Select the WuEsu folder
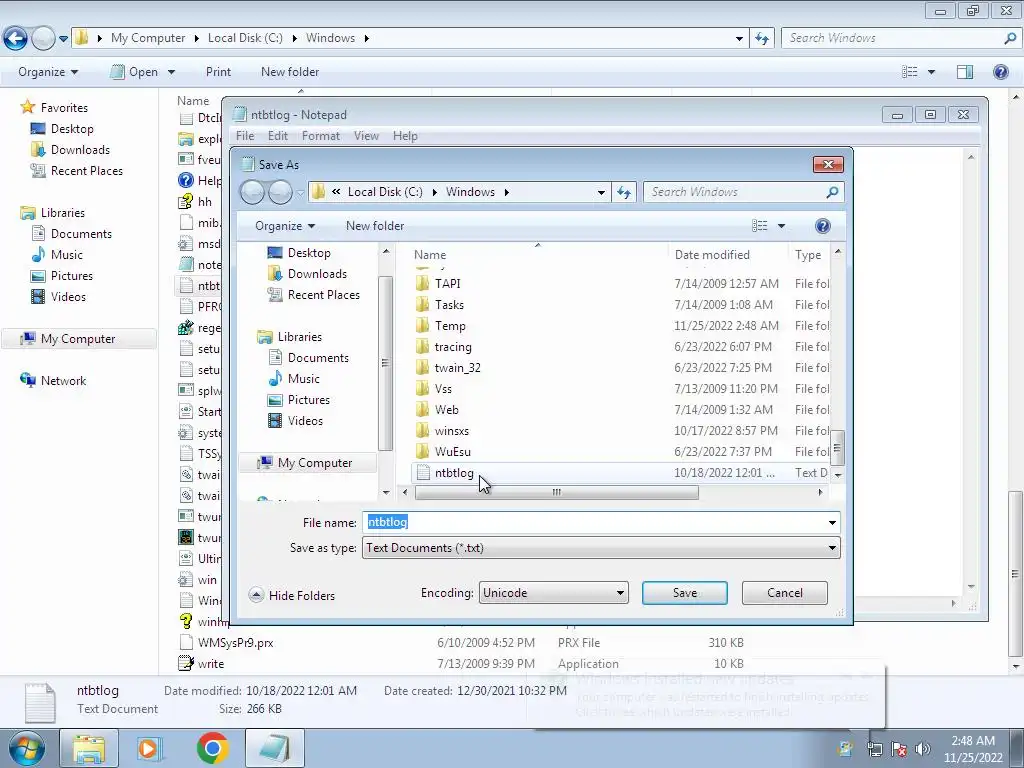The width and height of the screenshot is (1024, 768). click(x=453, y=452)
